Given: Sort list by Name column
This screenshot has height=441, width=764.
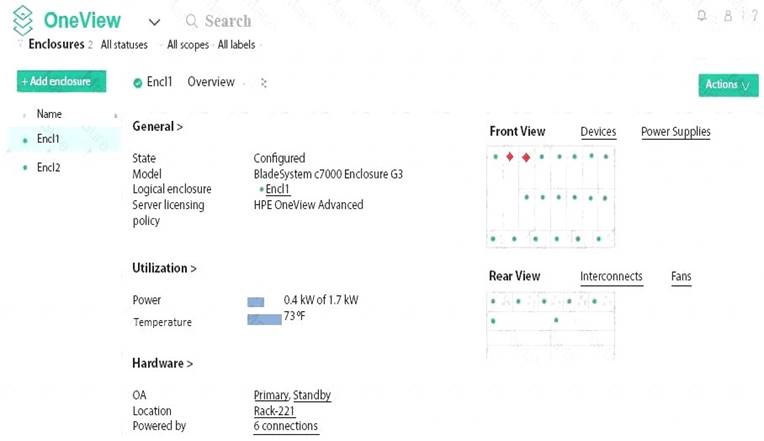Looking at the screenshot, I should (49, 114).
